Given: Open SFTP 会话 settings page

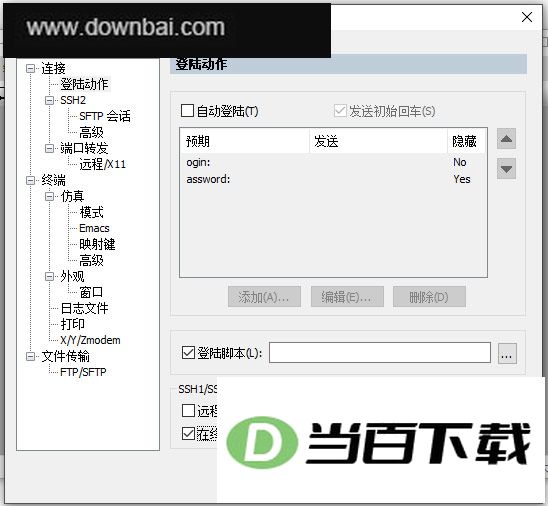Looking at the screenshot, I should [x=105, y=116].
